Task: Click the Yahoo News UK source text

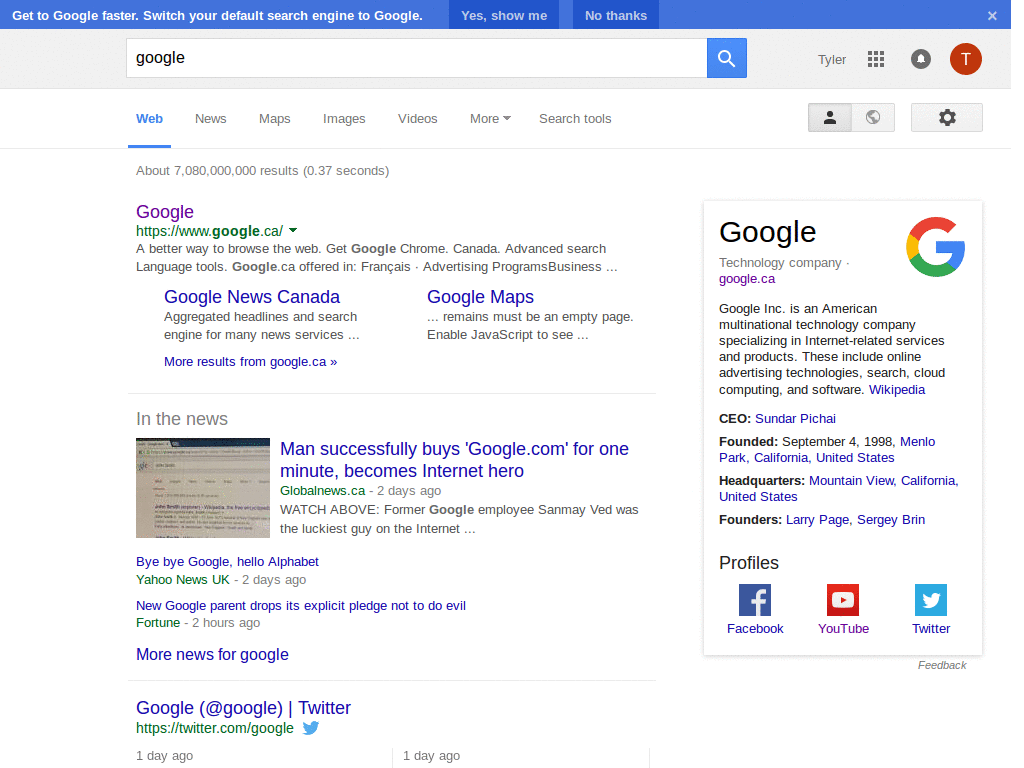Action: coord(183,579)
